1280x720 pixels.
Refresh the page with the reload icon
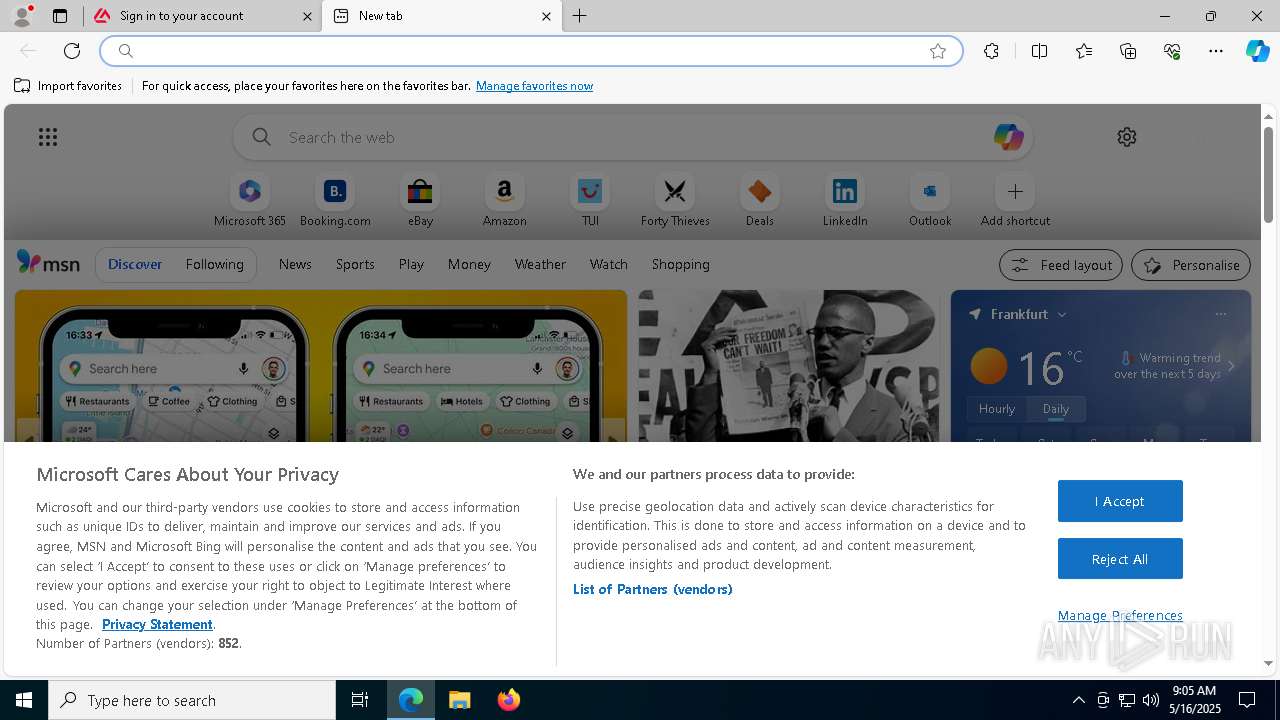tap(72, 51)
